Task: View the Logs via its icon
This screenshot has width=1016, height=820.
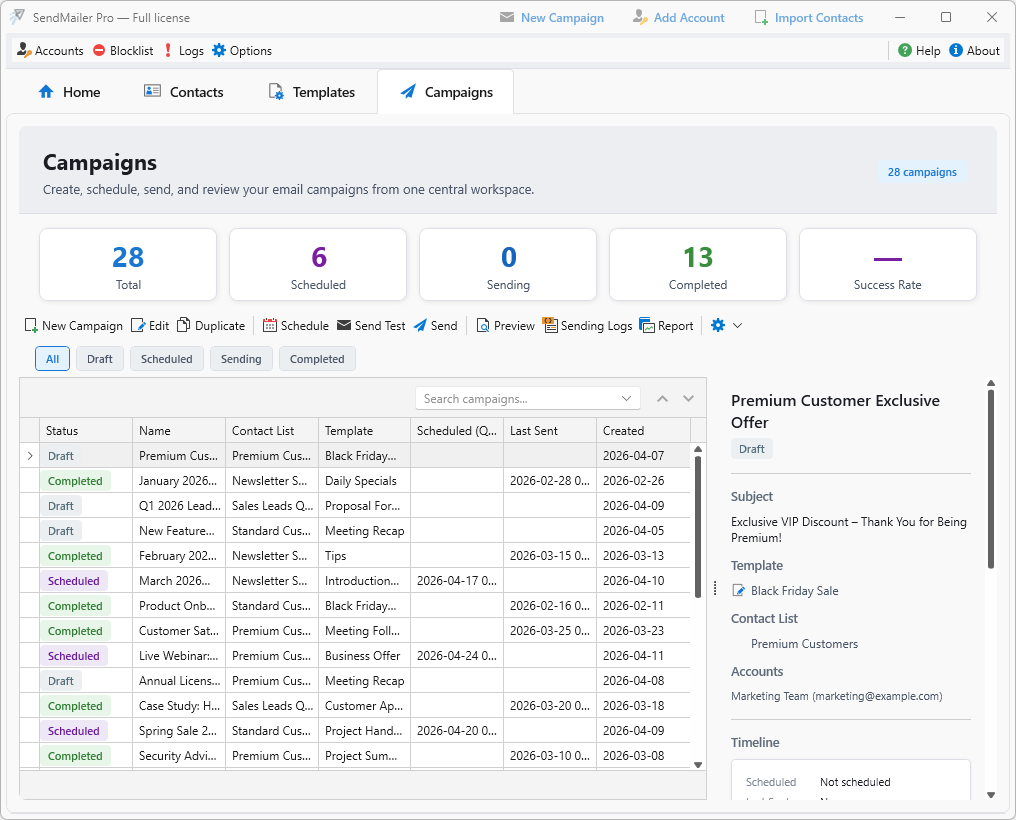Action: (x=170, y=50)
